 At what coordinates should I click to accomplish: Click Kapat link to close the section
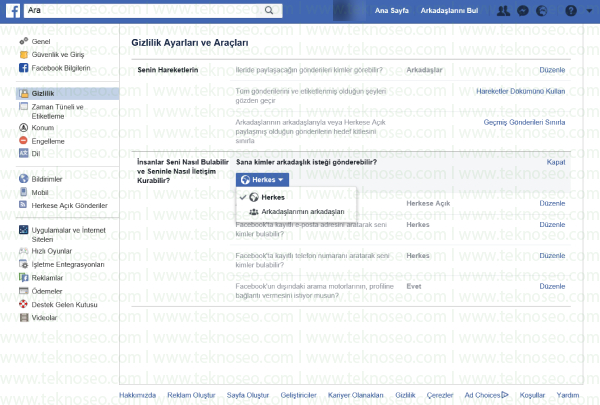coord(556,162)
